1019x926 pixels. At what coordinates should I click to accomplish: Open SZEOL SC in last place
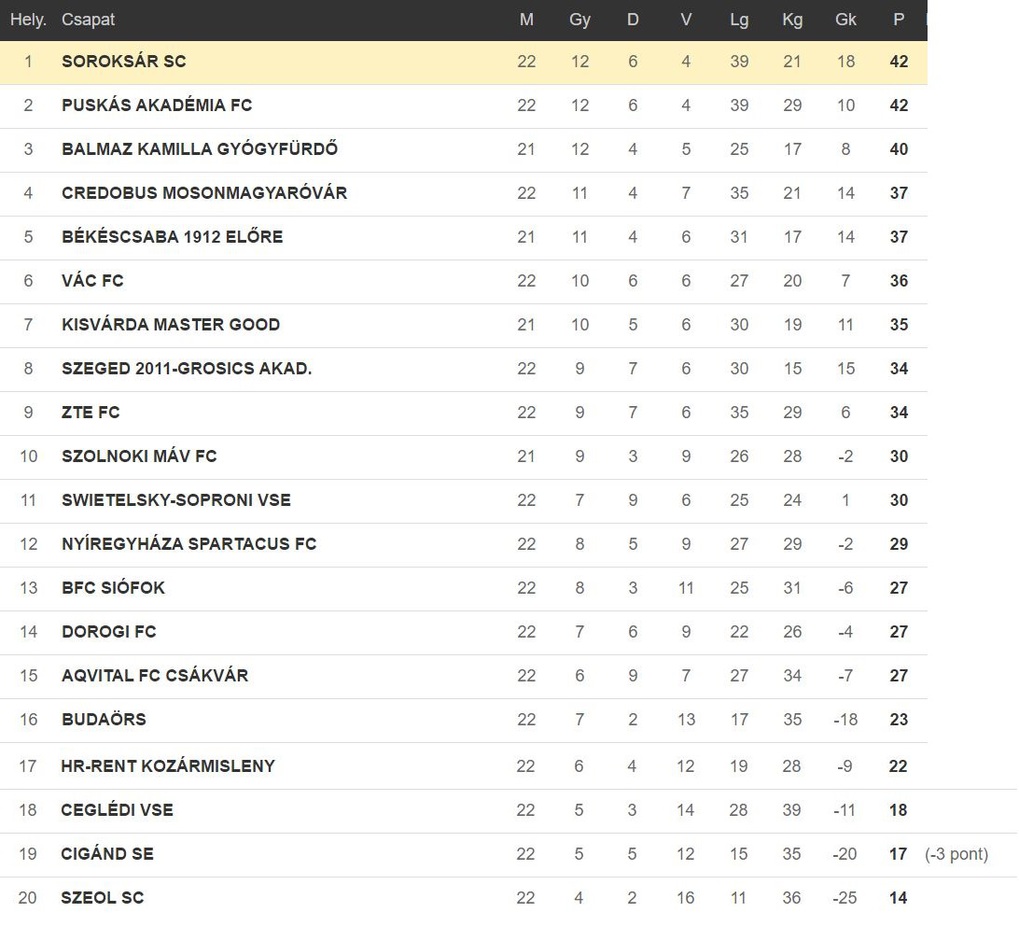click(102, 898)
